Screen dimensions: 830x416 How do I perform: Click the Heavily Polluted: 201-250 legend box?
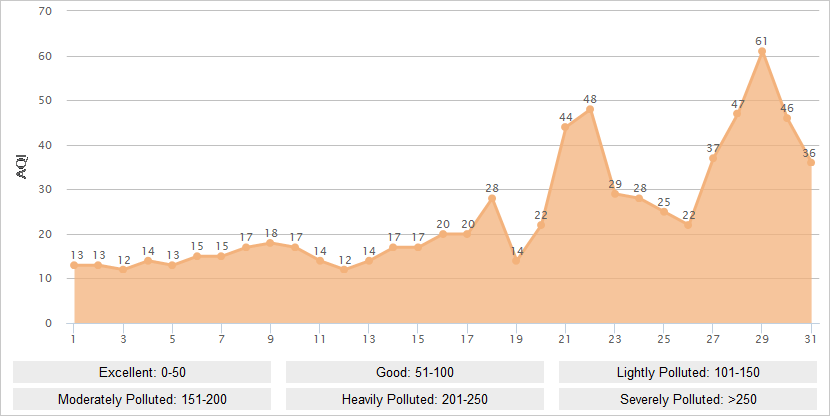(x=414, y=399)
